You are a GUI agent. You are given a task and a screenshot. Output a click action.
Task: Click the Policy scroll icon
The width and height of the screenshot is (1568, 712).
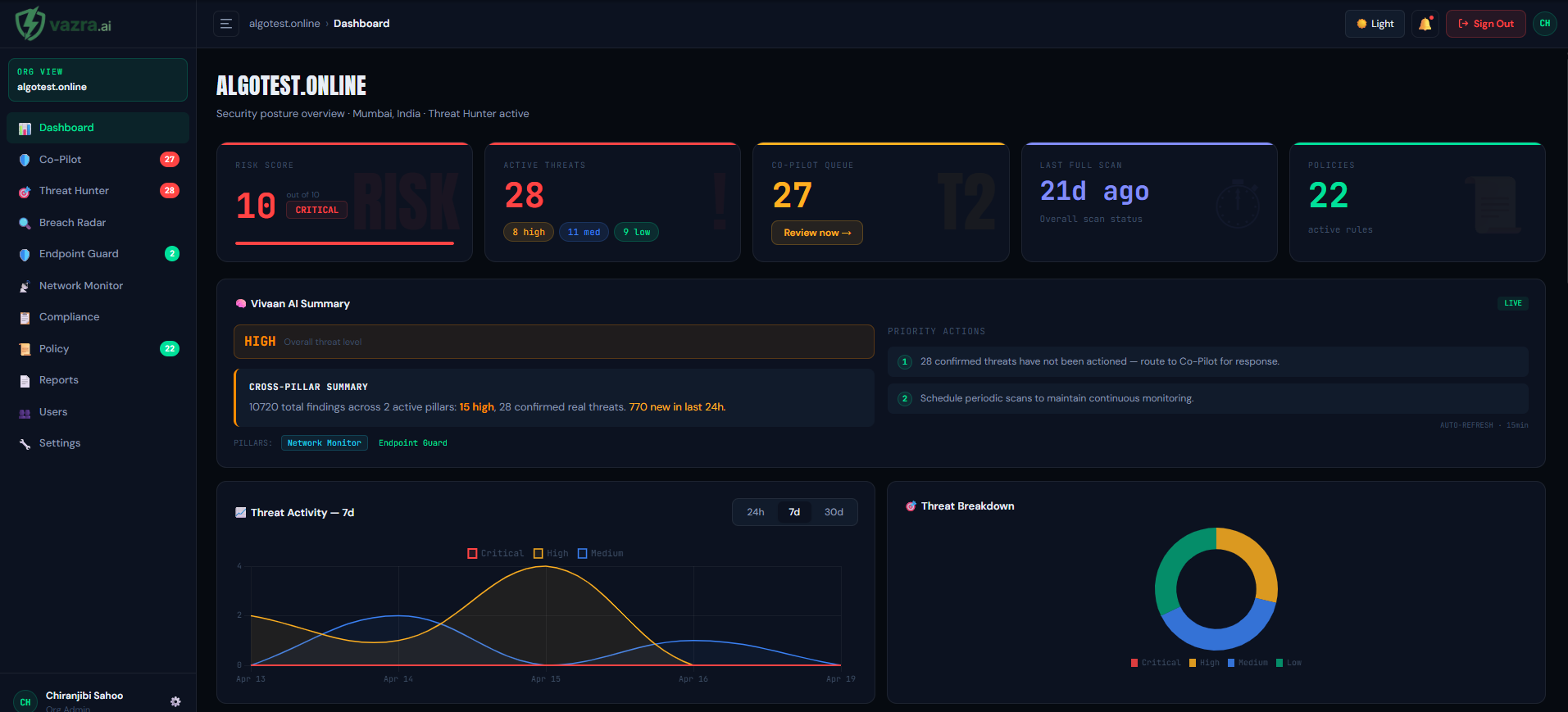(x=25, y=349)
